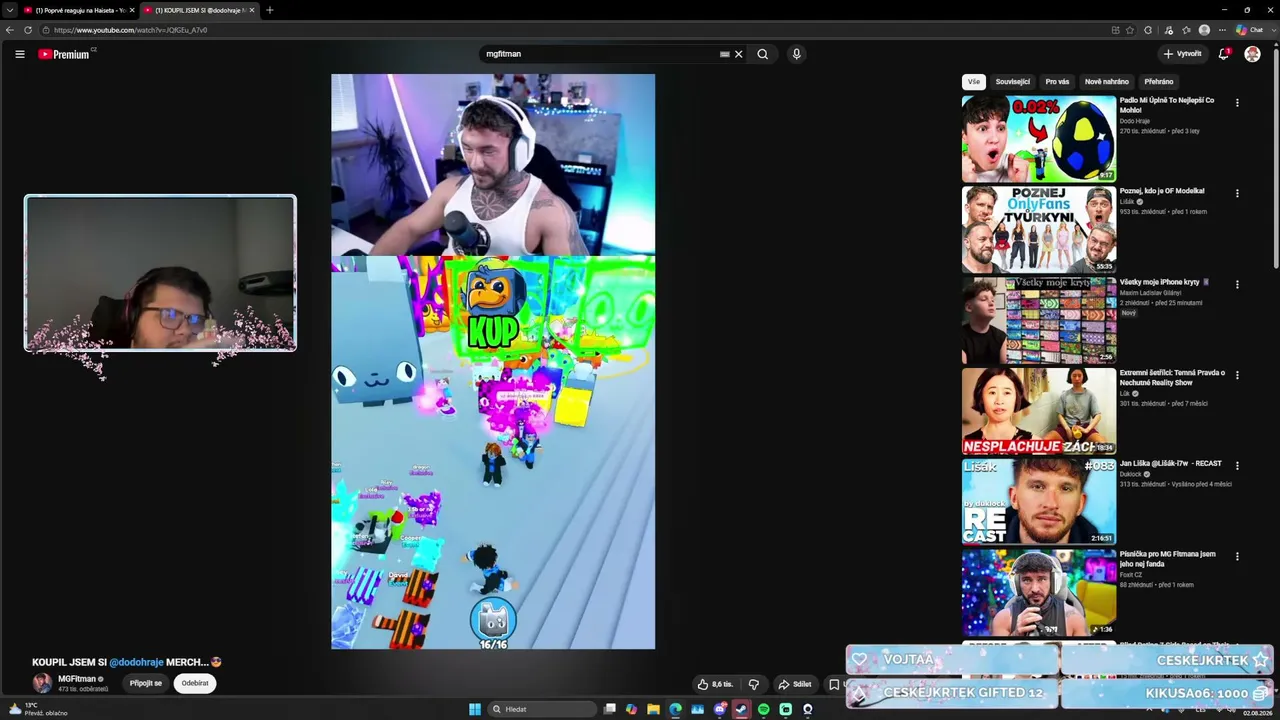Open the Copilot Chat button
Screen dimensions: 1280x720
tap(1250, 30)
